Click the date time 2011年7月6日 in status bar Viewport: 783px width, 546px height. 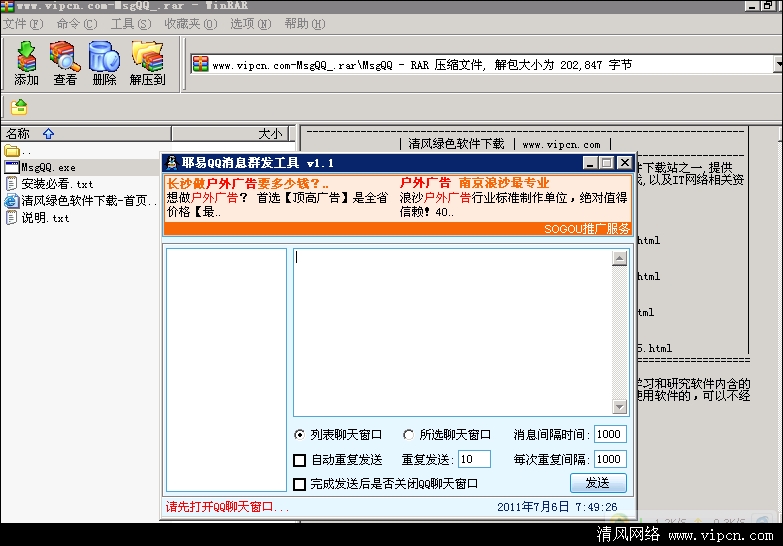(533, 507)
